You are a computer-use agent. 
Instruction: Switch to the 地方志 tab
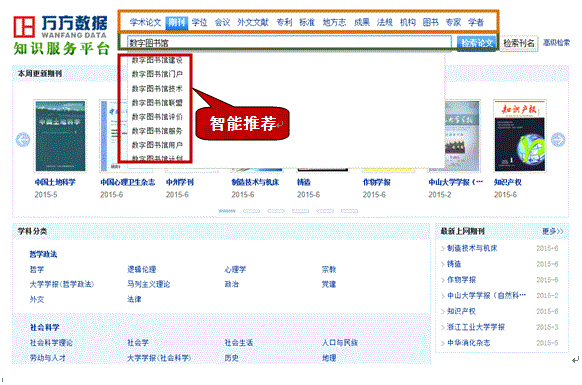tap(334, 23)
